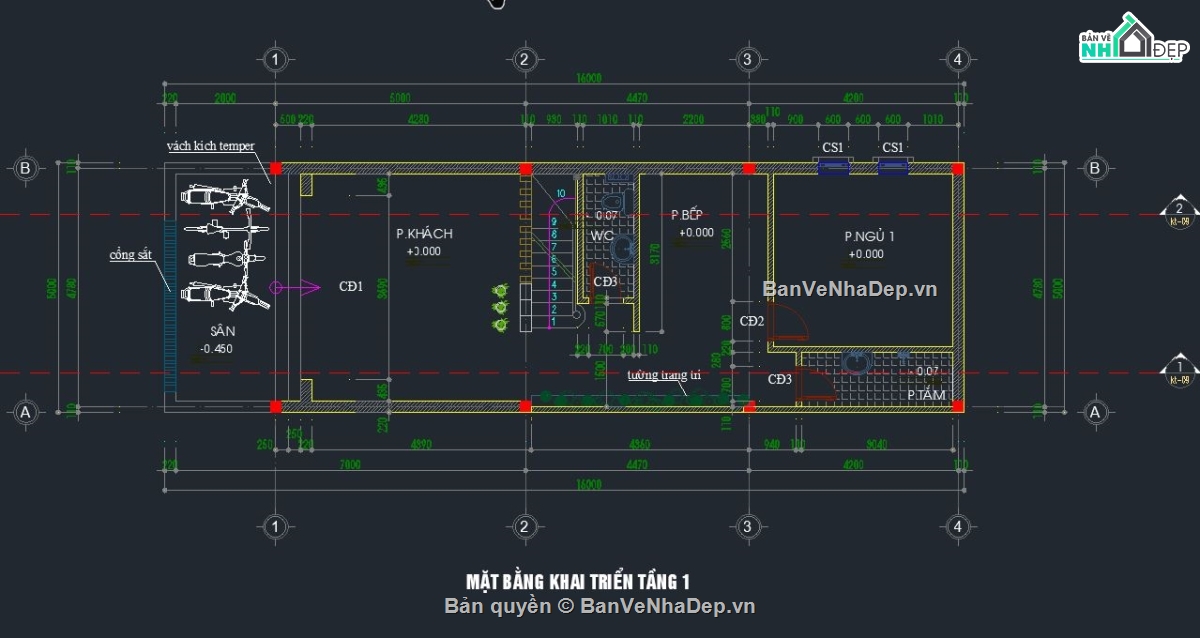Select the 3690 vertical dimension text
This screenshot has width=1200, height=638.
pos(385,287)
